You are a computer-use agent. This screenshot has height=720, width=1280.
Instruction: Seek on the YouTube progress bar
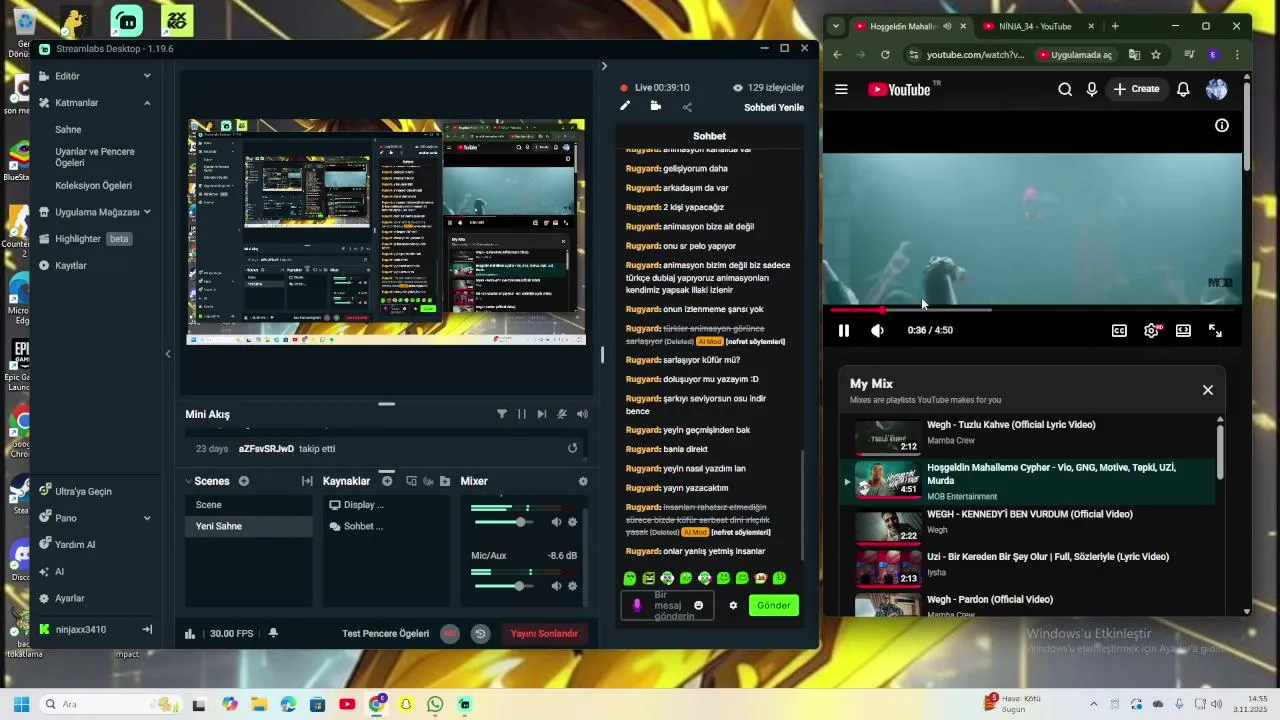coord(1032,310)
